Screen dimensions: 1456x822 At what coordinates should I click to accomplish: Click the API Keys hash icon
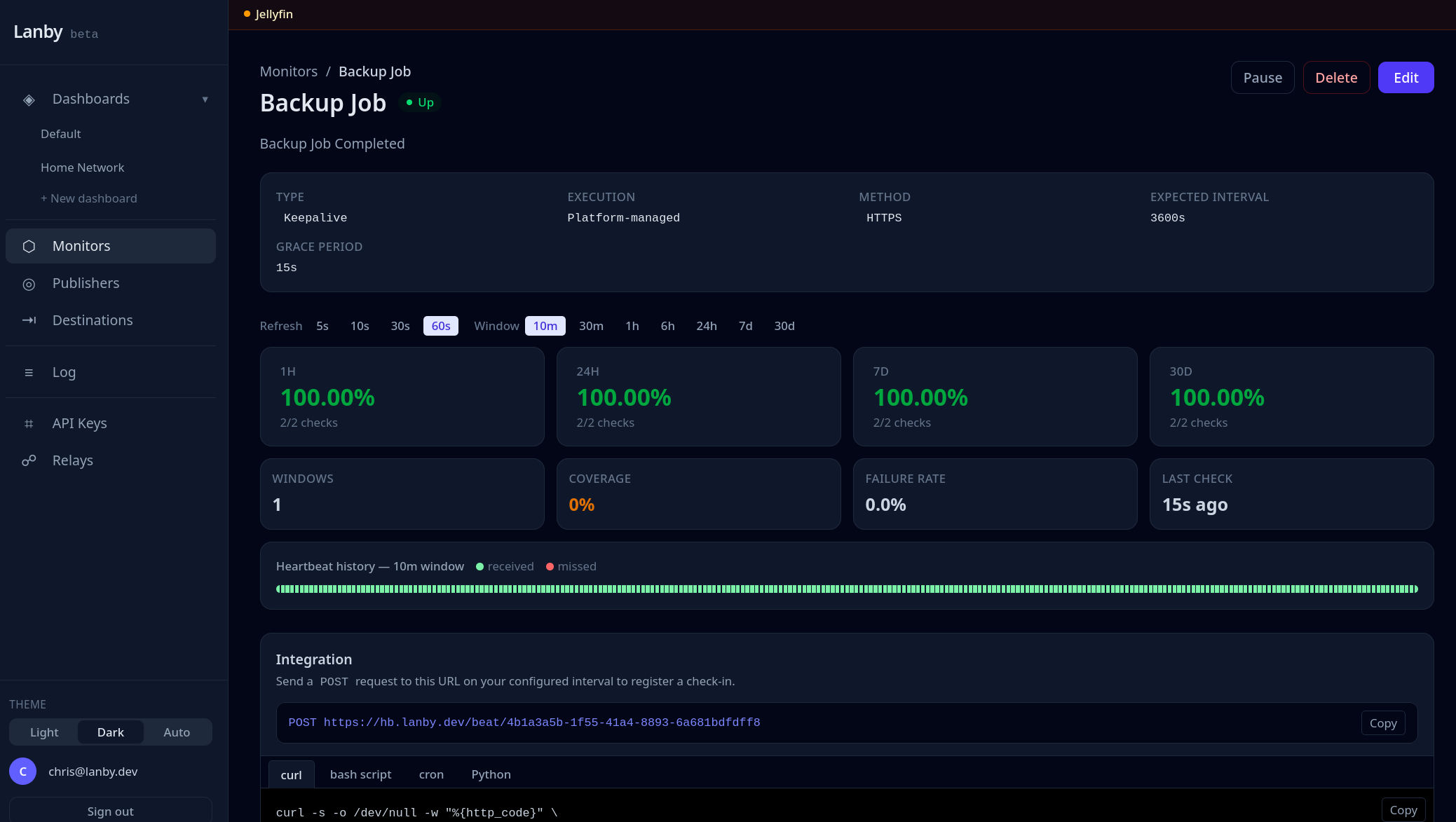click(29, 423)
